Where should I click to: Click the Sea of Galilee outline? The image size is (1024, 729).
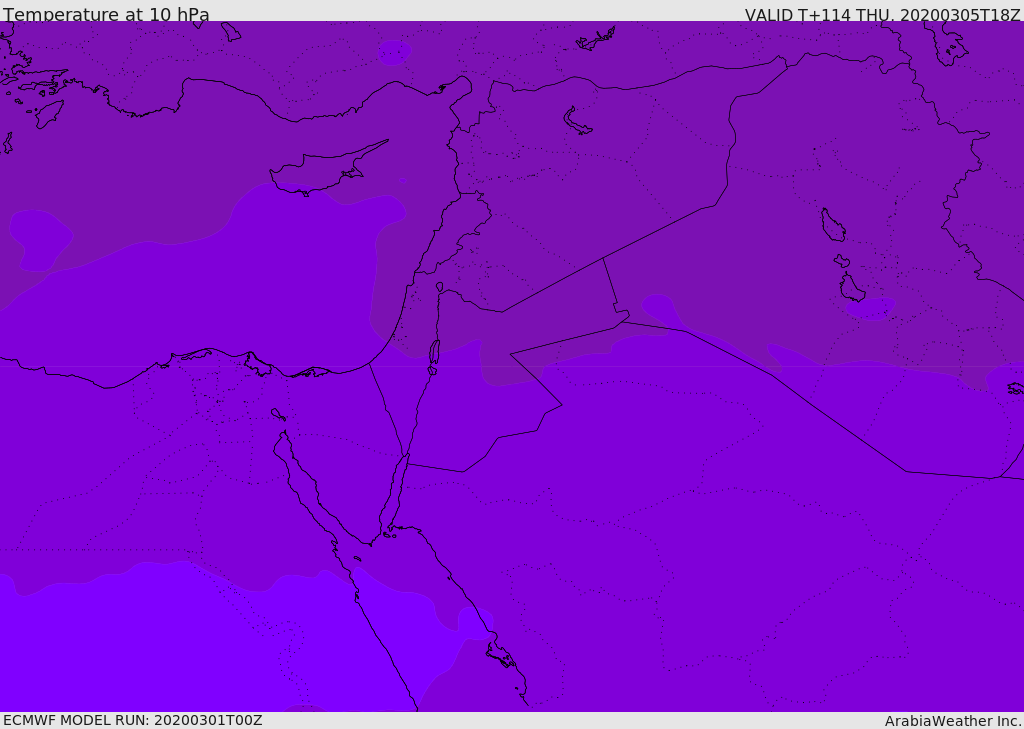click(x=440, y=288)
